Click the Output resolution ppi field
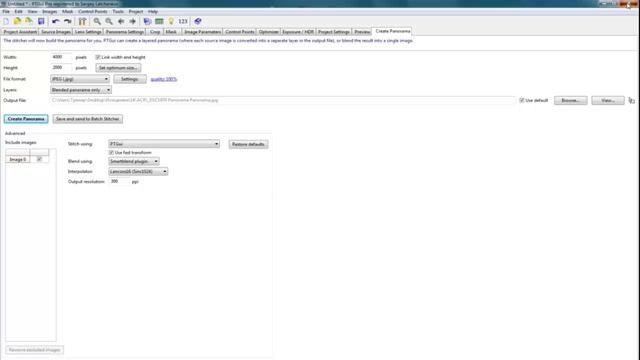The width and height of the screenshot is (640, 360). point(119,181)
